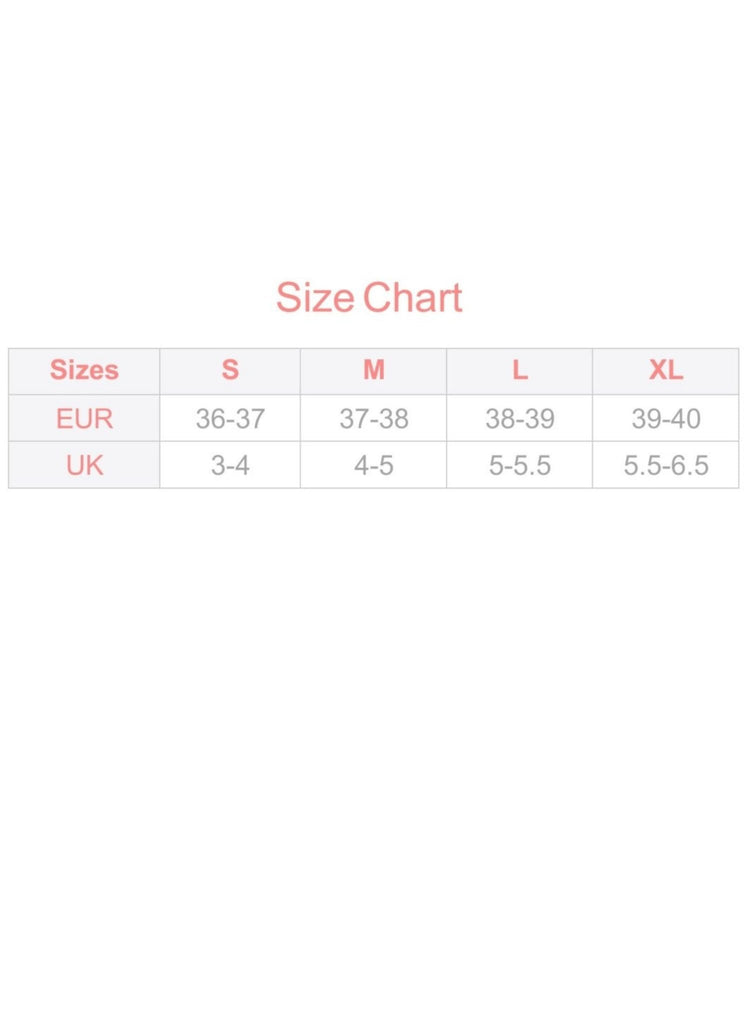The height and width of the screenshot is (1024, 749).
Task: Select the M column header
Action: coord(374,370)
